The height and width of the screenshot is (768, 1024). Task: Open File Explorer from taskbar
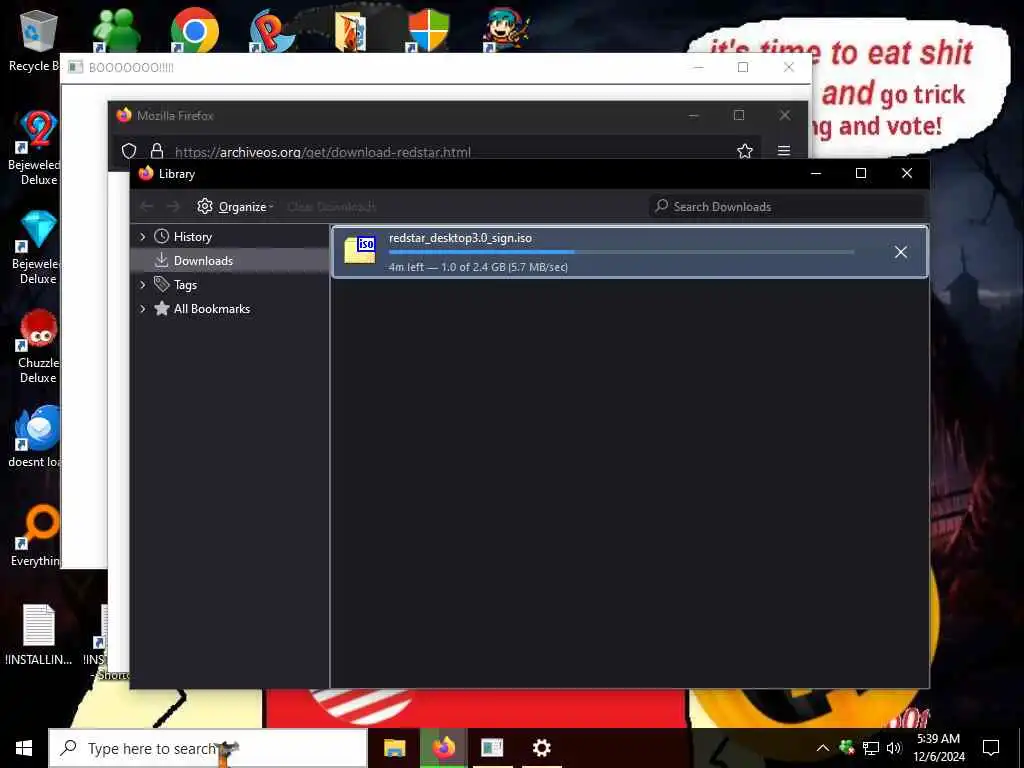click(394, 748)
